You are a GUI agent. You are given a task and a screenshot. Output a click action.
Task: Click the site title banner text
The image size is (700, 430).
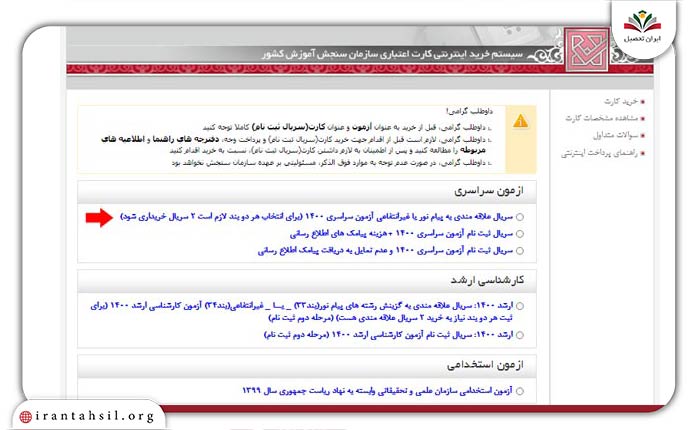click(392, 54)
